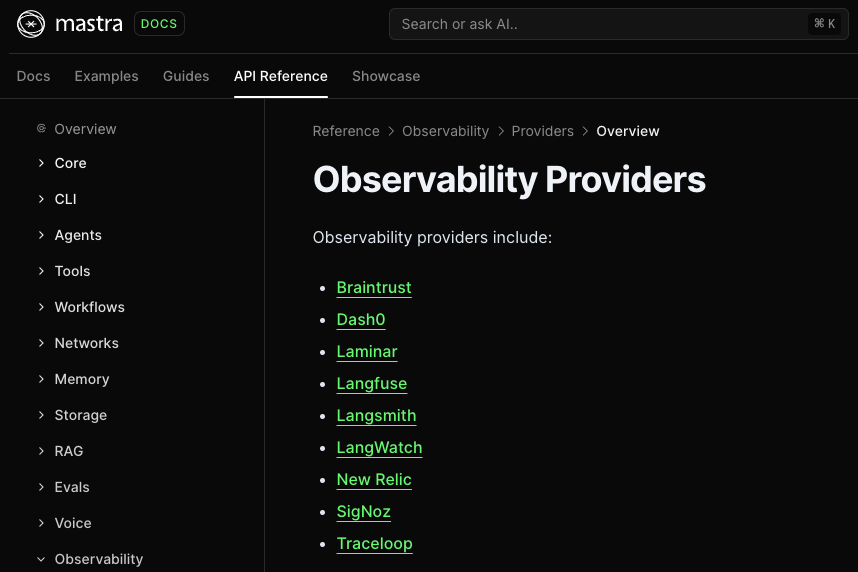Screen dimensions: 858x572
Task: Click the Overview at-sign icon in sidebar
Action: tap(41, 129)
